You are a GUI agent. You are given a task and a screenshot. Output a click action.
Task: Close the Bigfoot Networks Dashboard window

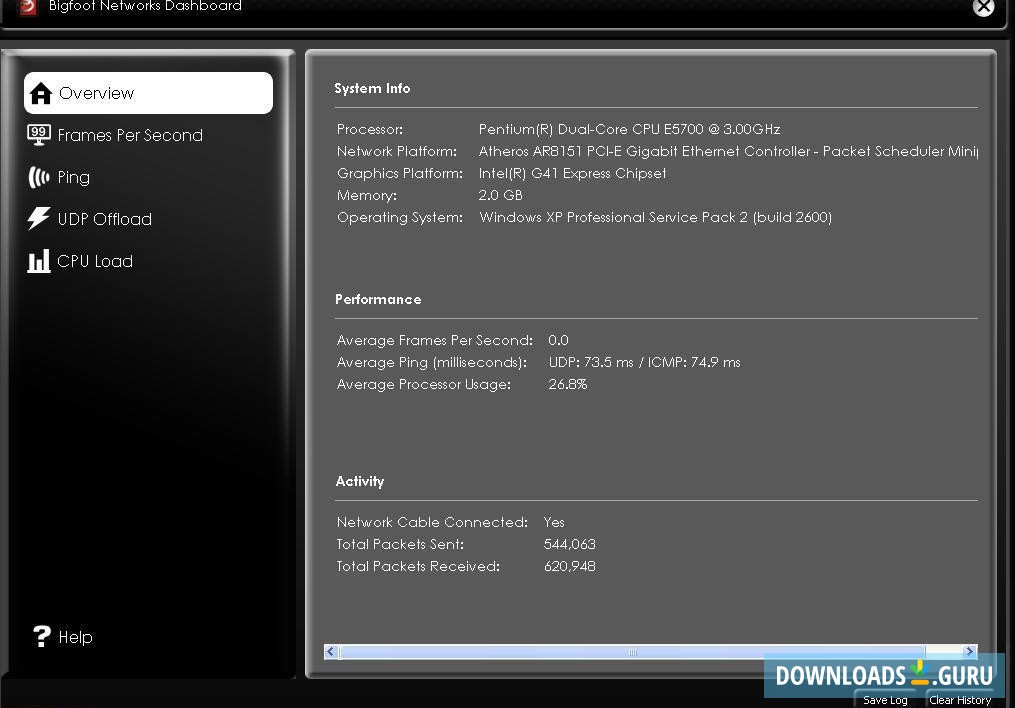pyautogui.click(x=983, y=6)
